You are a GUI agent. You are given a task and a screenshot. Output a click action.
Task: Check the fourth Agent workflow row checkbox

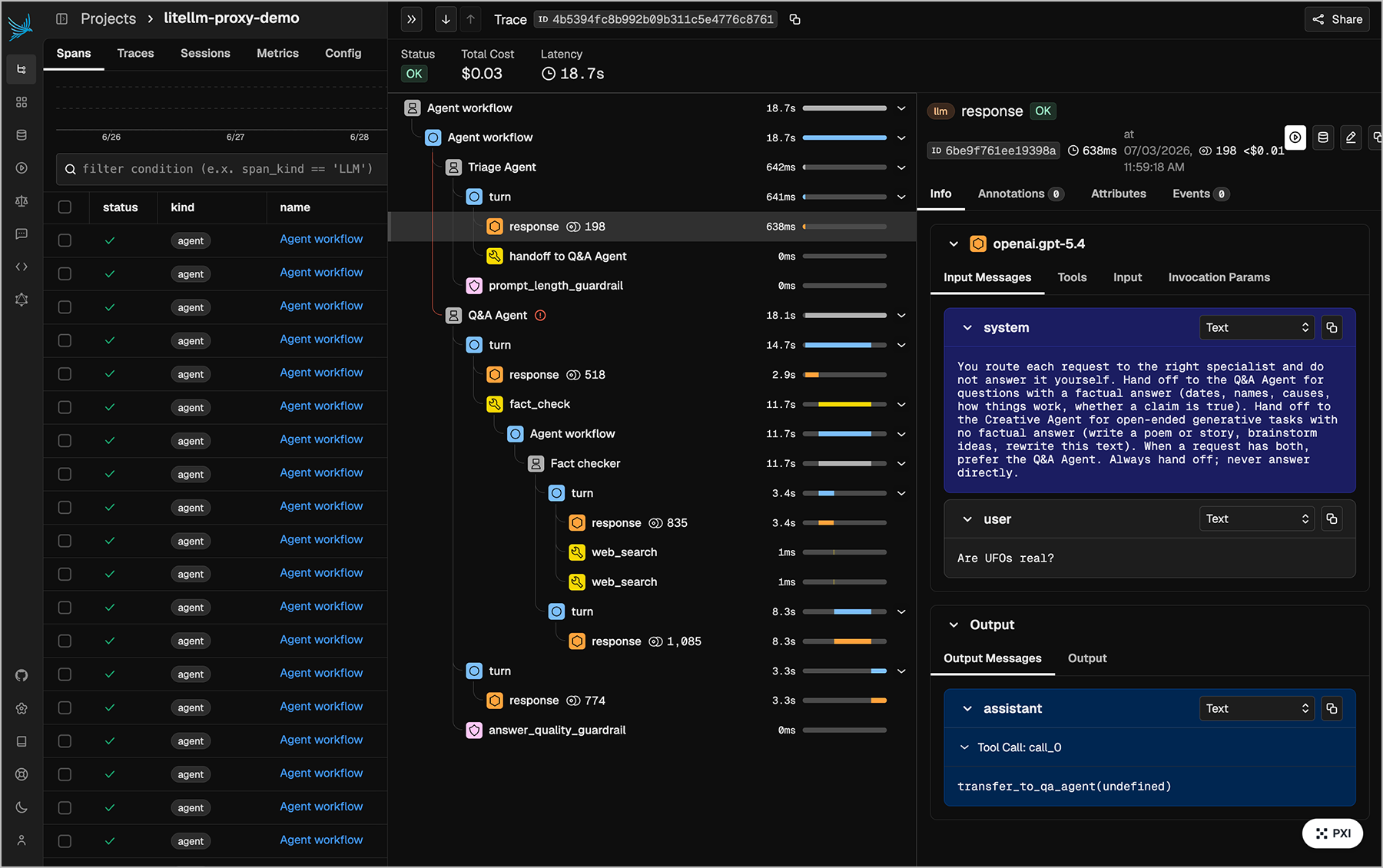coord(65,340)
